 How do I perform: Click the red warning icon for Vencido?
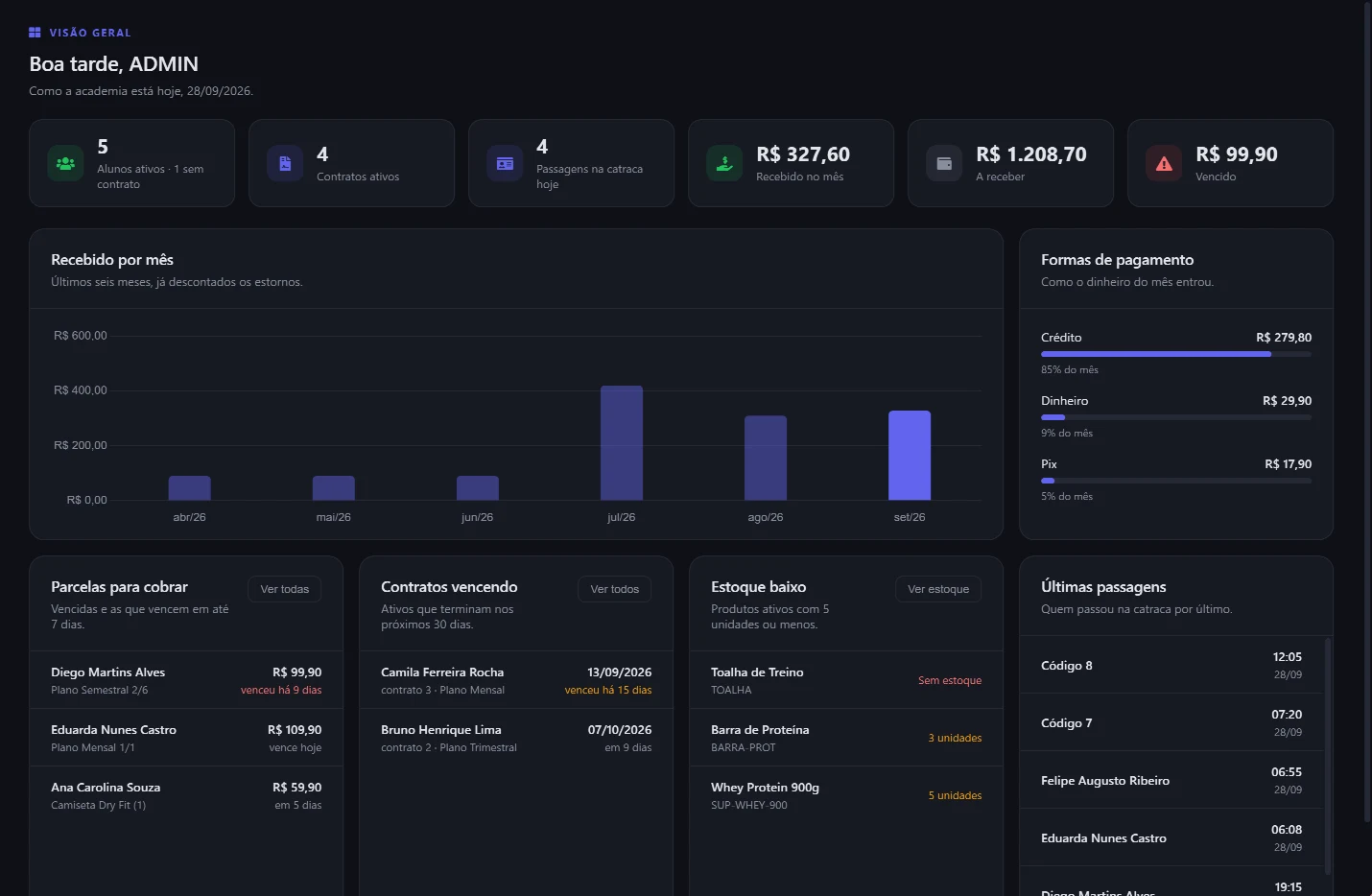(x=1164, y=163)
